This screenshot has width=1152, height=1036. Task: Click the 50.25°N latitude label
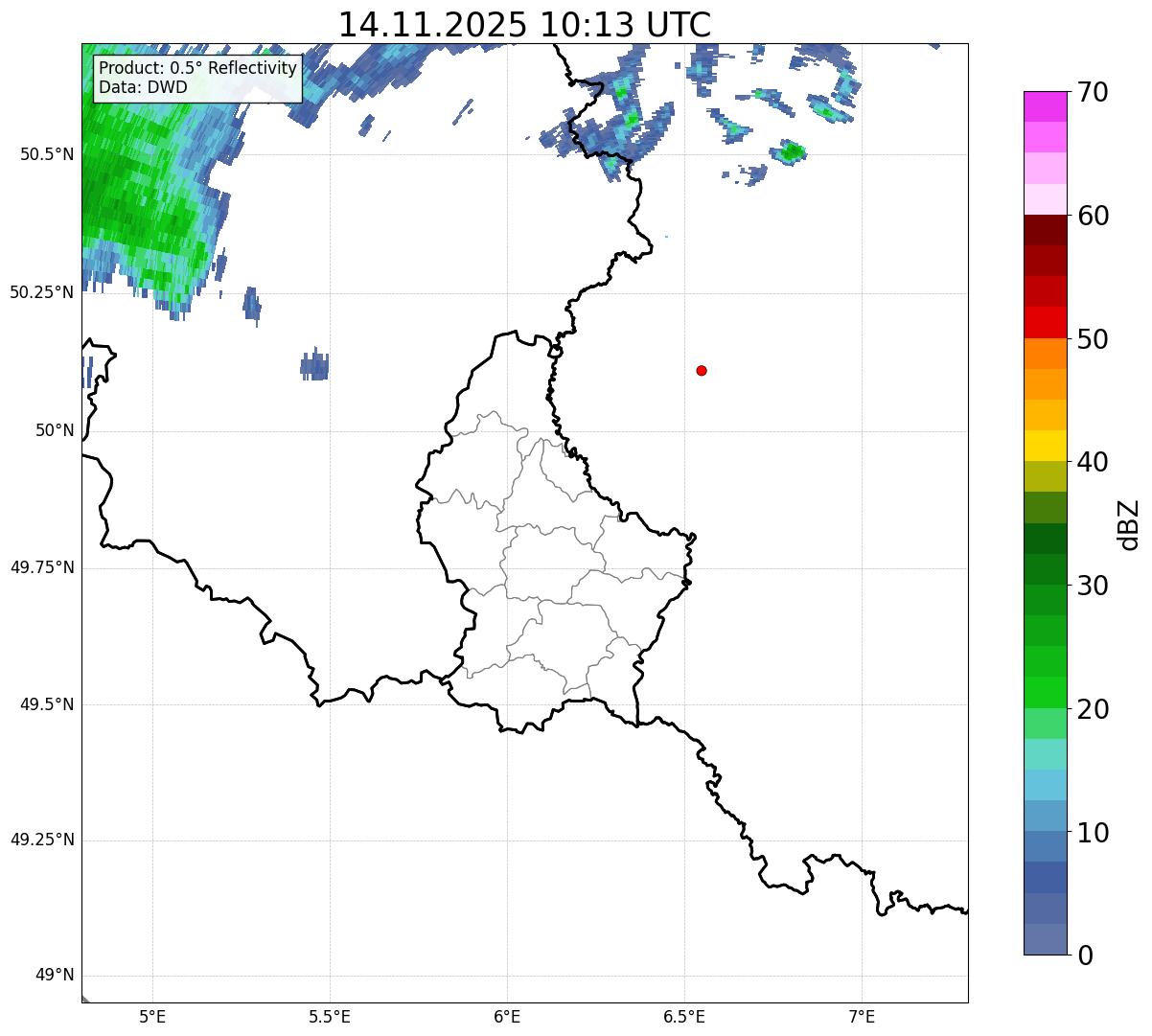click(42, 292)
